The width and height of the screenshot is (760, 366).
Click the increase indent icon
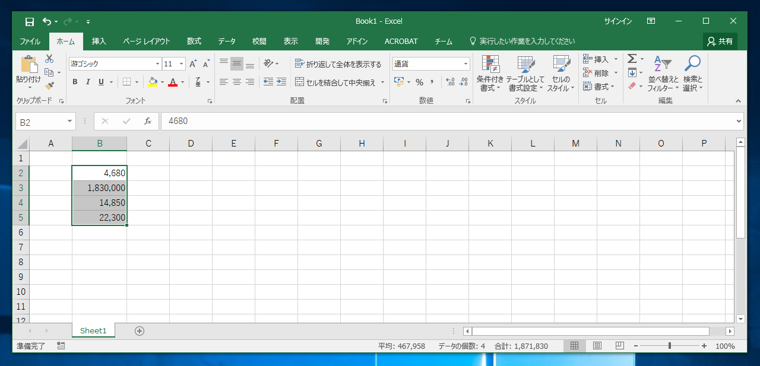click(x=281, y=82)
